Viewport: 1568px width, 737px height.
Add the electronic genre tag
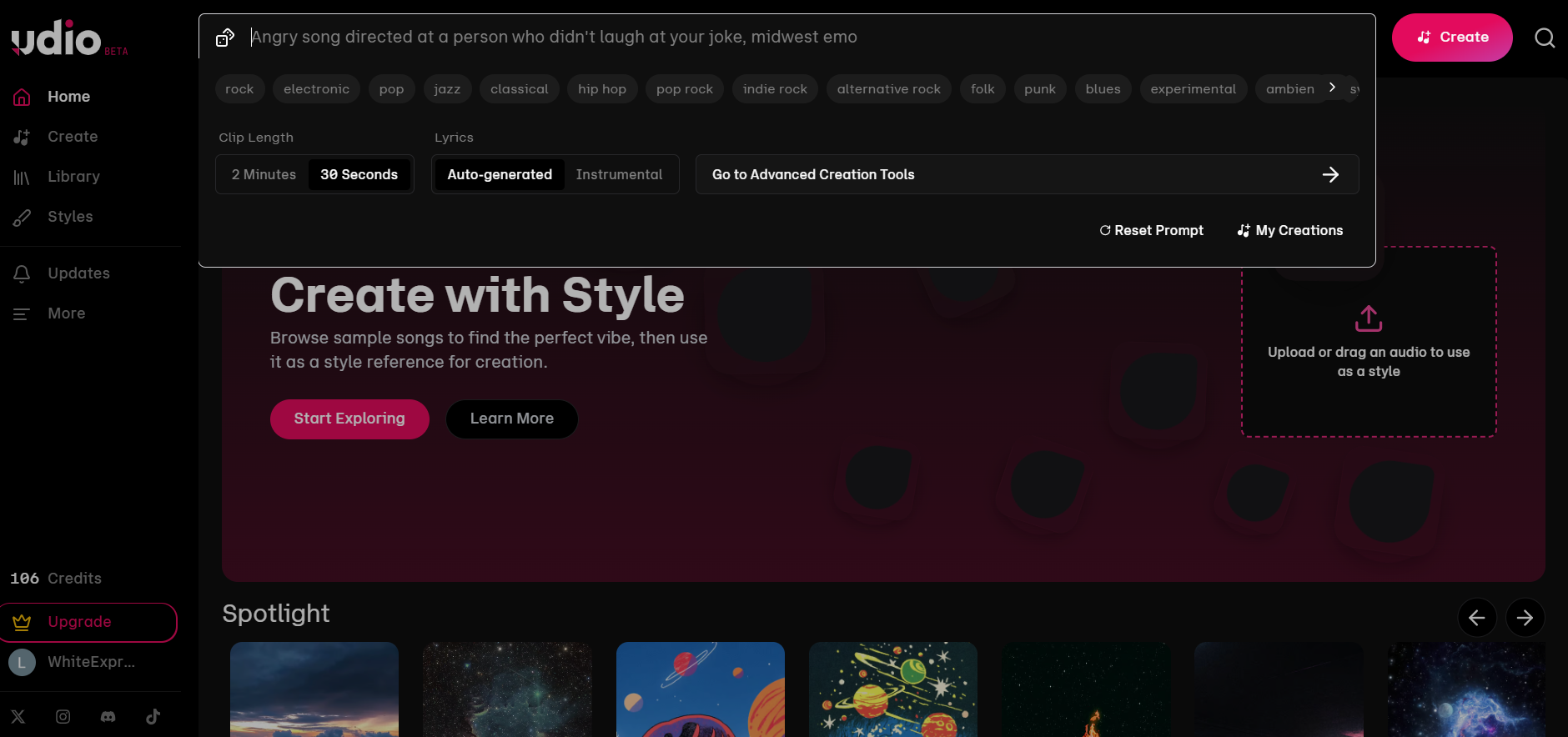point(316,89)
